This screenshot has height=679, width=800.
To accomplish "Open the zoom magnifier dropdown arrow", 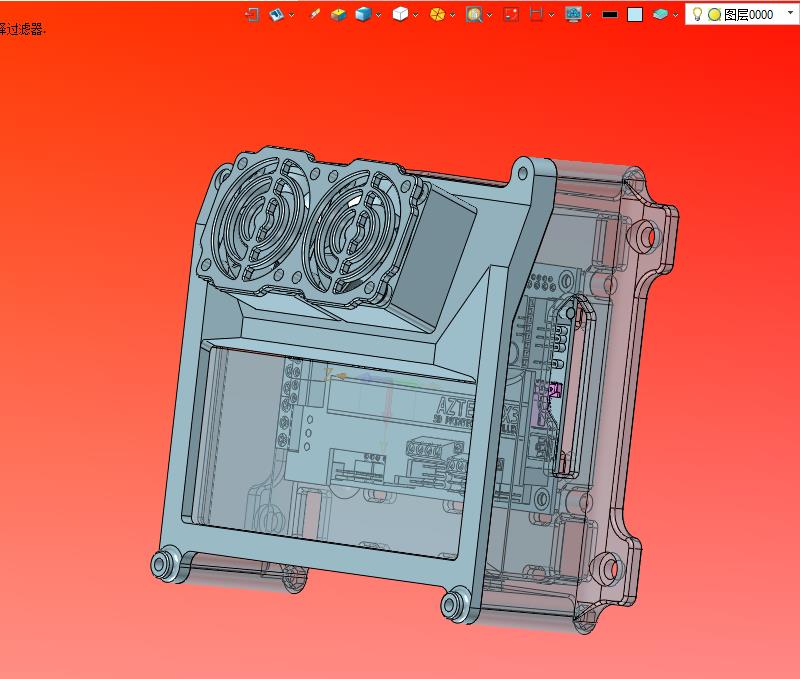I will [x=489, y=15].
